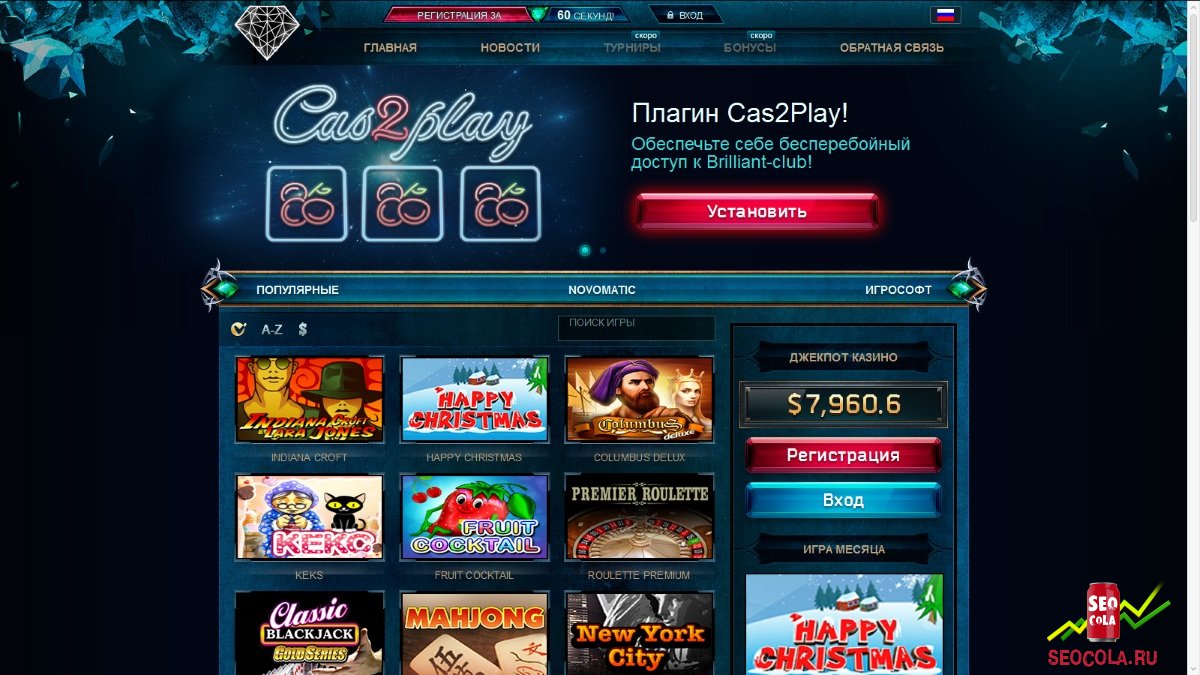Open the Fruit Cocktail game thumbnail
1200x675 pixels.
tap(475, 516)
